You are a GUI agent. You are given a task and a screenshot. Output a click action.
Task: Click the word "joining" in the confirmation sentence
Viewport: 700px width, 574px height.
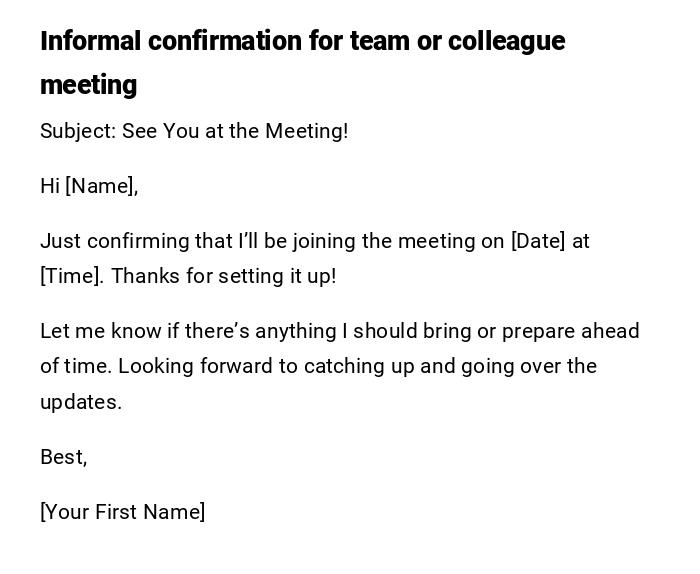[324, 241]
